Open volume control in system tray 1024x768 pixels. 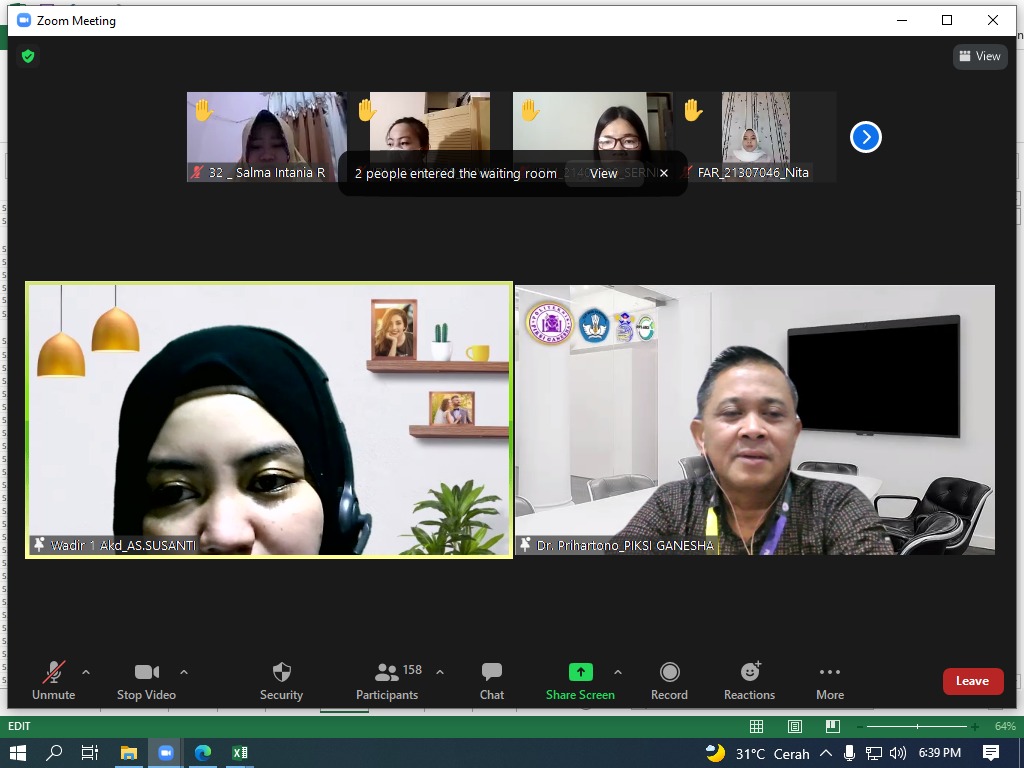pyautogui.click(x=898, y=753)
